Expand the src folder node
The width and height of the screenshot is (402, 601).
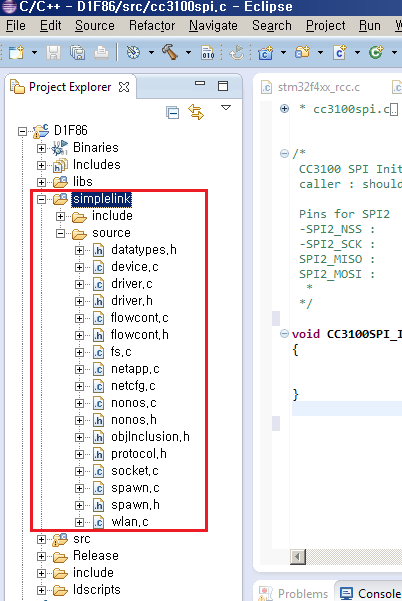[41, 539]
